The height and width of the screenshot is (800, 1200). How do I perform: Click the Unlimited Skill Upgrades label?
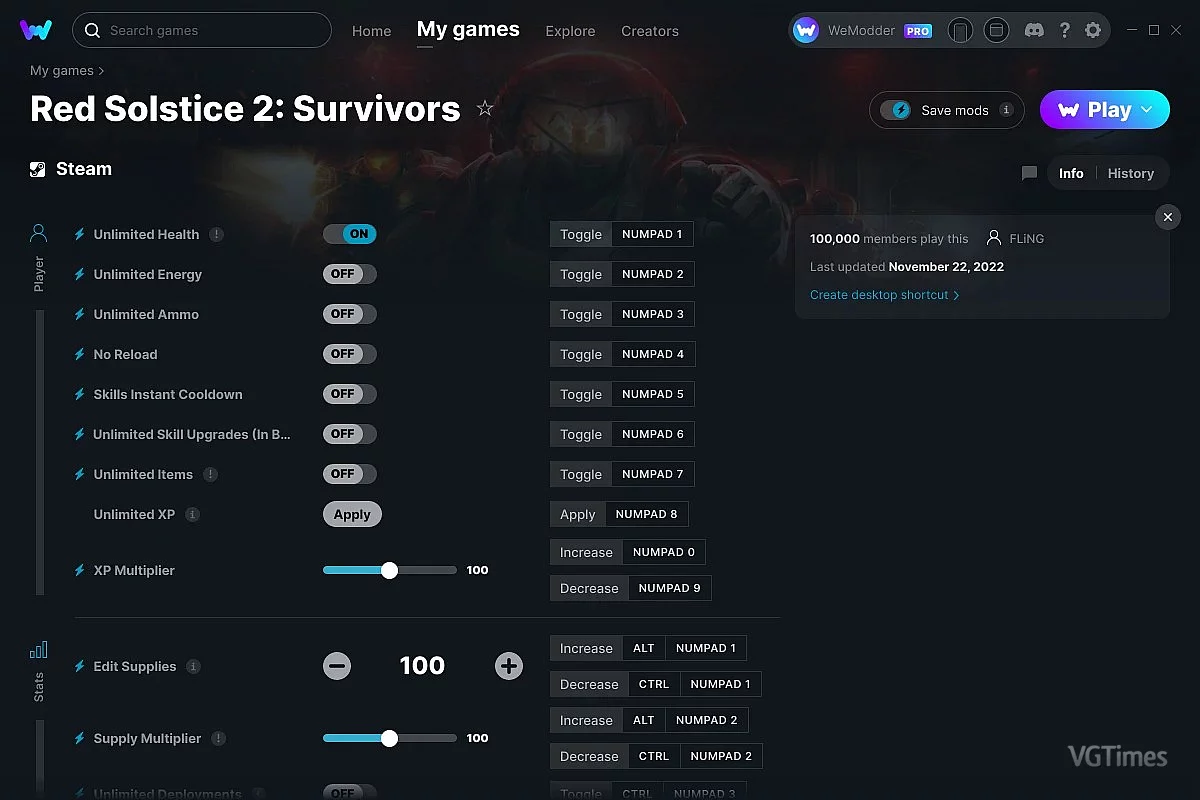192,434
